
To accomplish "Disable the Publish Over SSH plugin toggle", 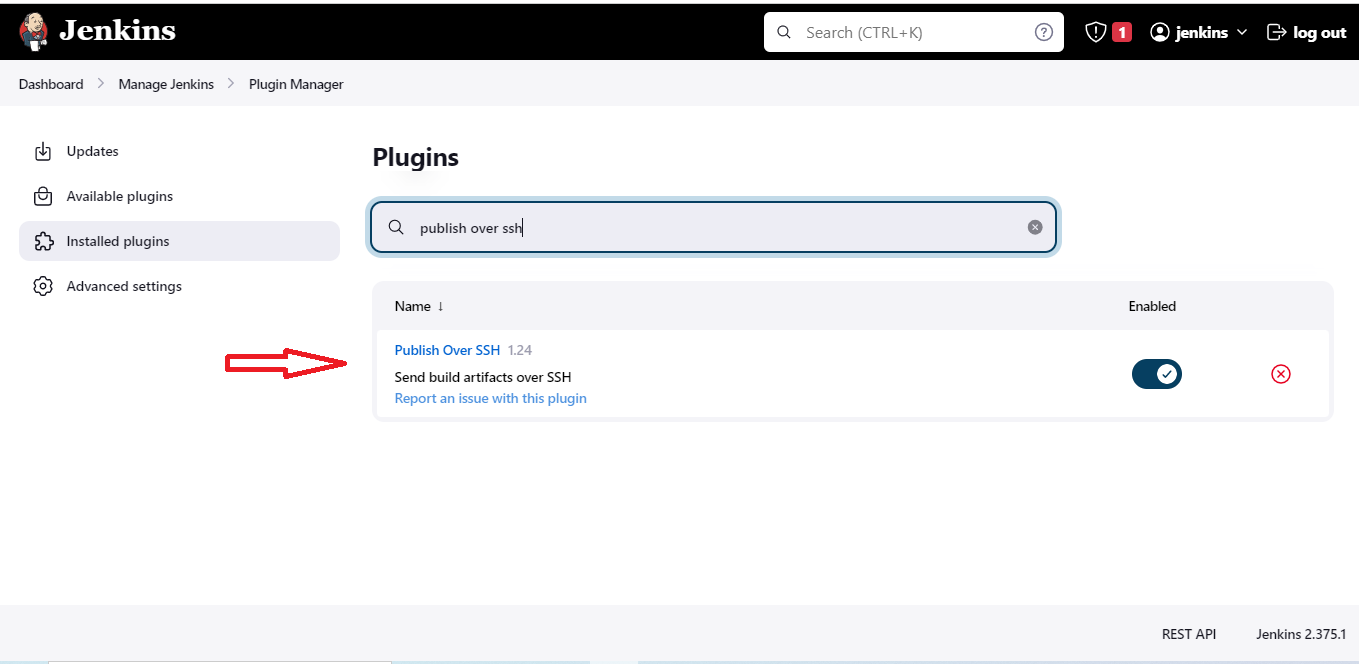I will pyautogui.click(x=1157, y=373).
